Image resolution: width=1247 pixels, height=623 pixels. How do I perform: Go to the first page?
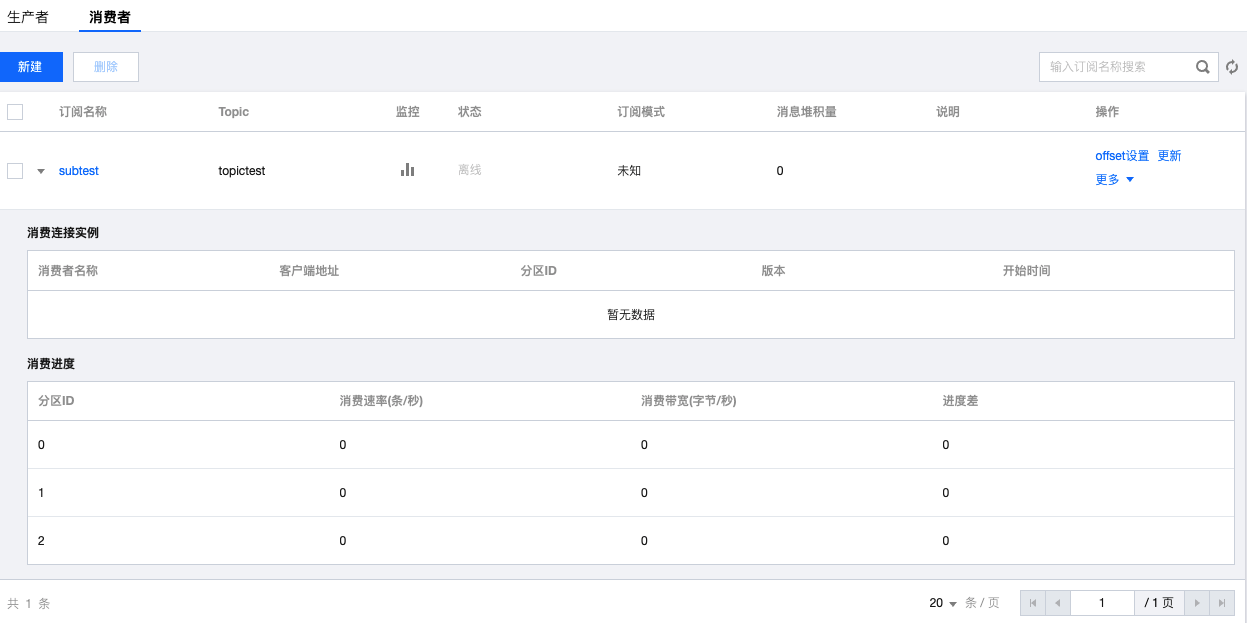coord(1032,603)
